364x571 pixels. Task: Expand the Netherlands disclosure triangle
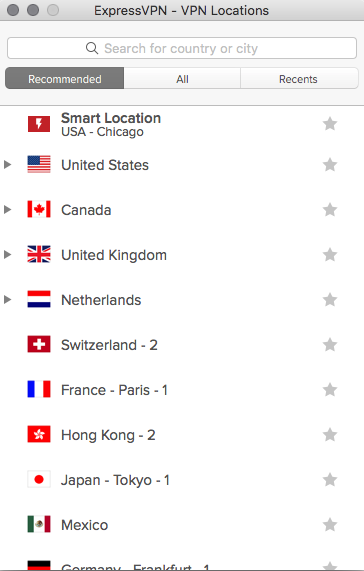[x=7, y=300]
